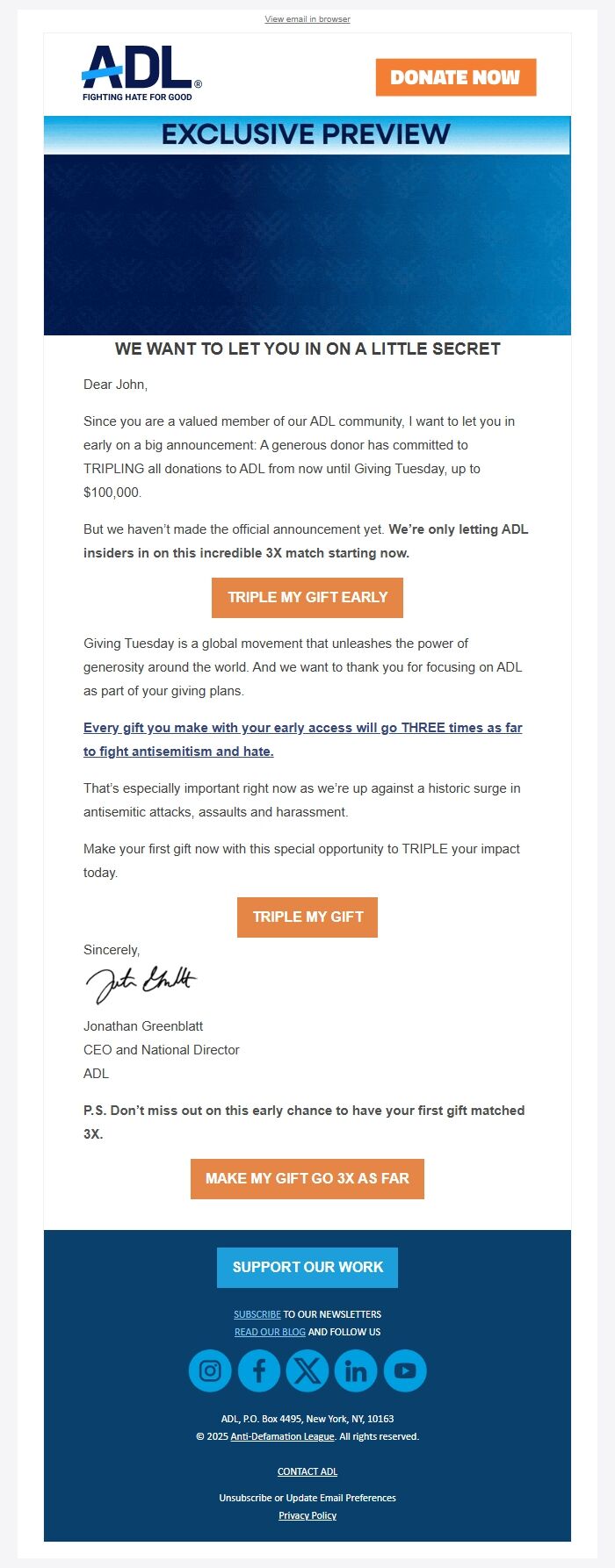Click the underlined 'Every gift' 3X match link
This screenshot has height=1568, width=615.
tap(302, 739)
